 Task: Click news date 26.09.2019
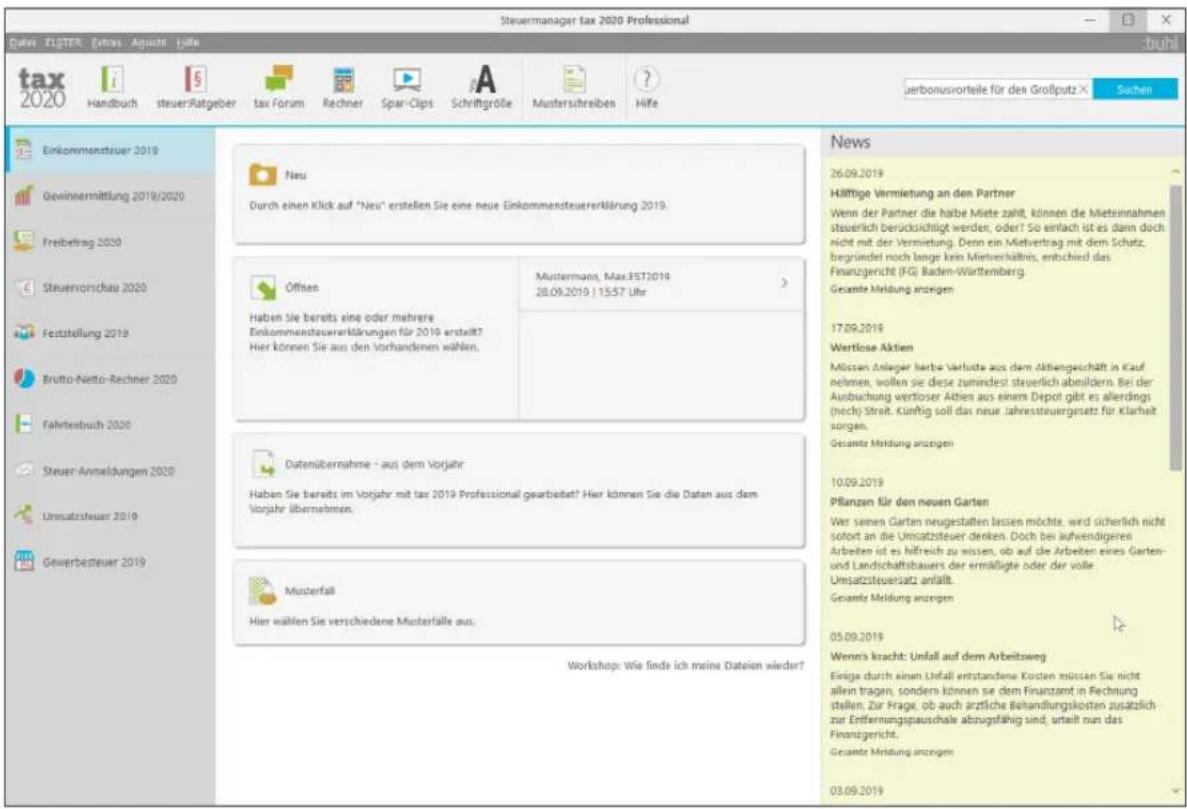[x=856, y=174]
